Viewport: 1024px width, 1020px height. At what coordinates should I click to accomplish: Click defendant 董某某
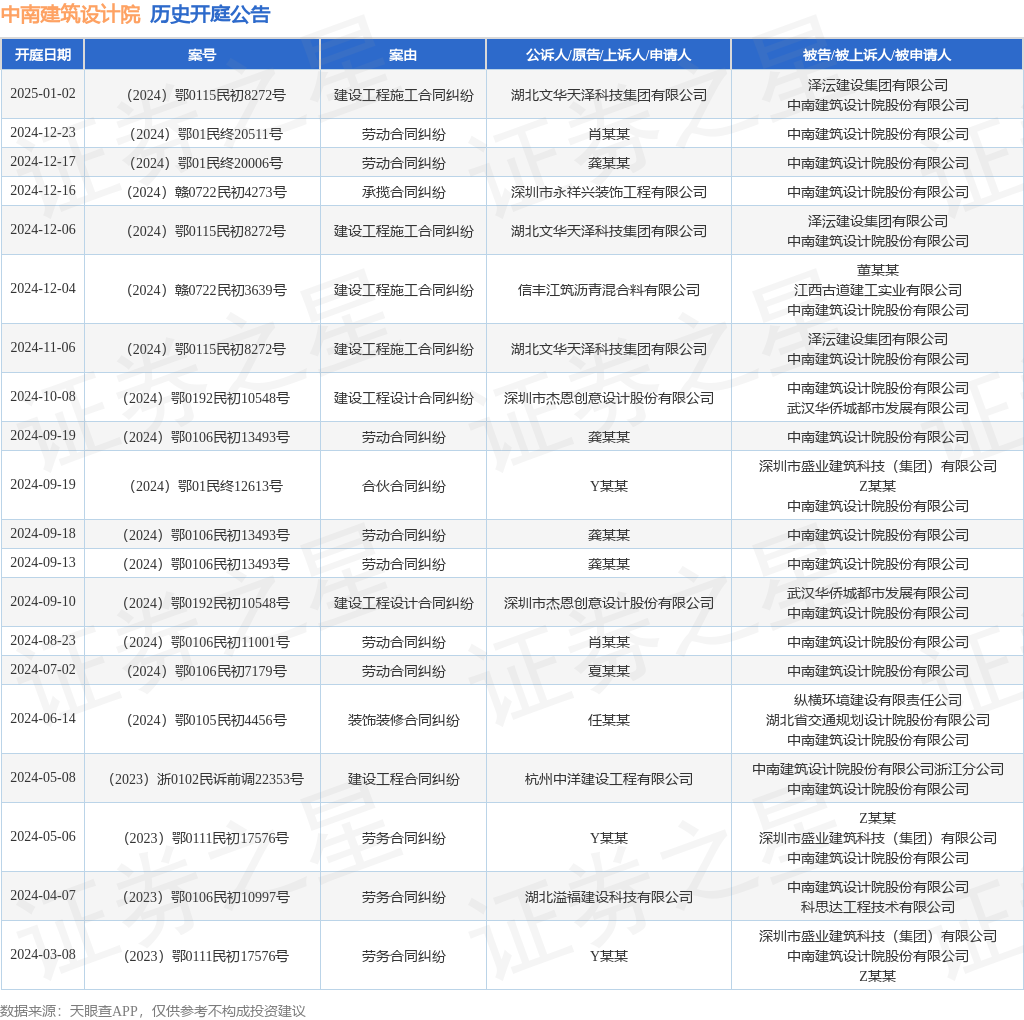(878, 270)
